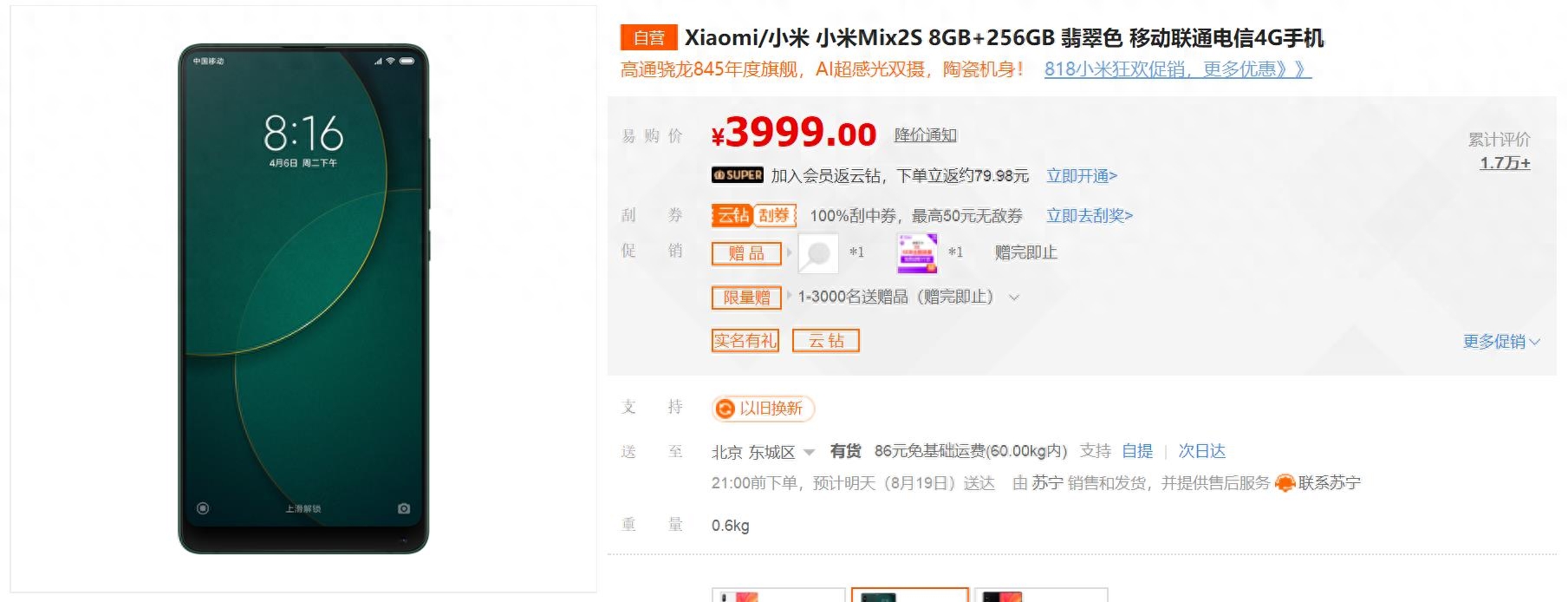The image size is (1568, 602).
Task: Open the 1.7万+ cumulative reviews count
Action: coord(1505,163)
